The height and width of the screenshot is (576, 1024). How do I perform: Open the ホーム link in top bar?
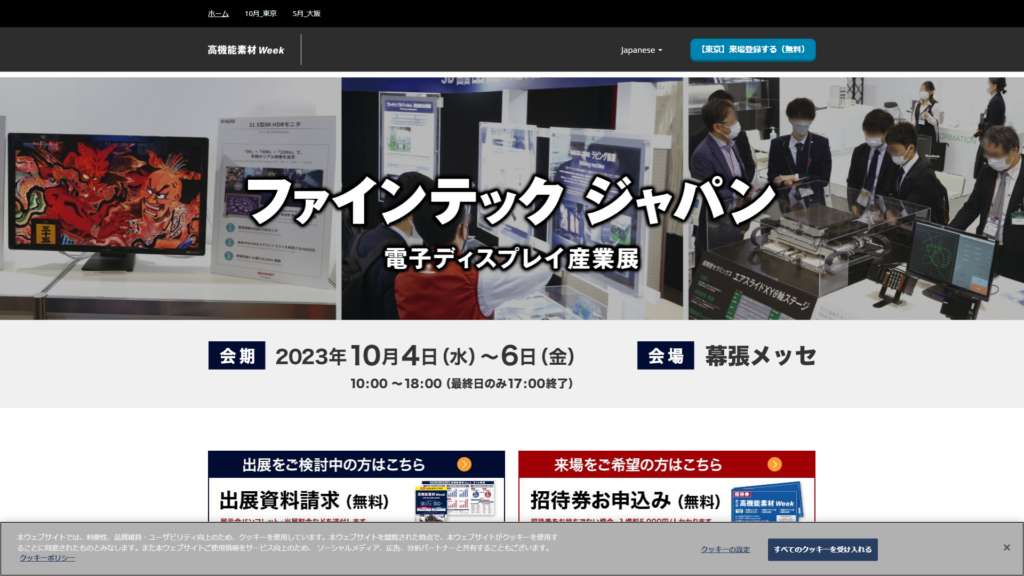click(x=218, y=14)
